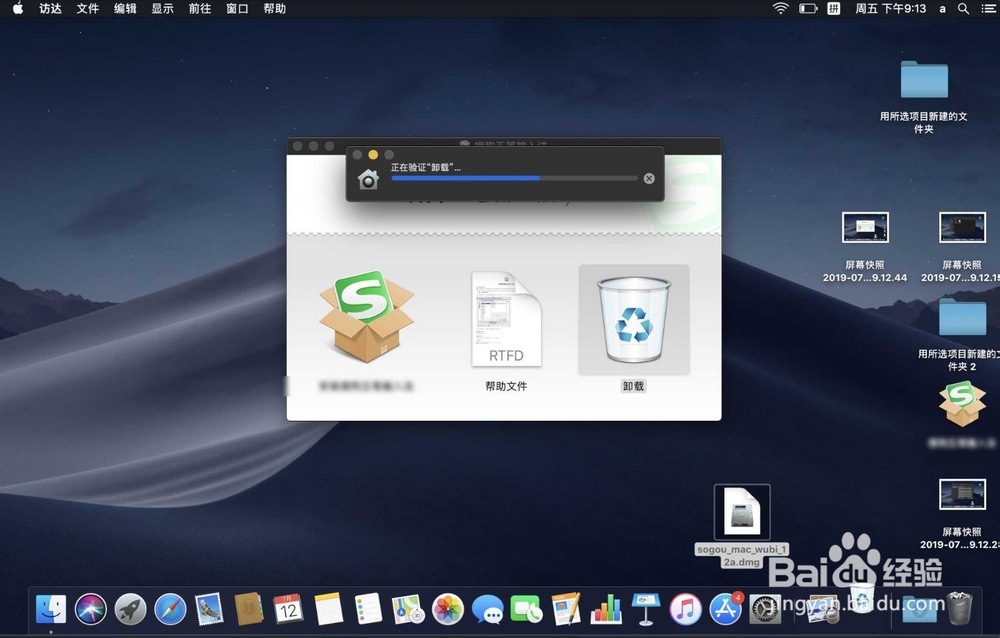Open Notes in the Dock
This screenshot has height=638, width=1000.
point(328,609)
